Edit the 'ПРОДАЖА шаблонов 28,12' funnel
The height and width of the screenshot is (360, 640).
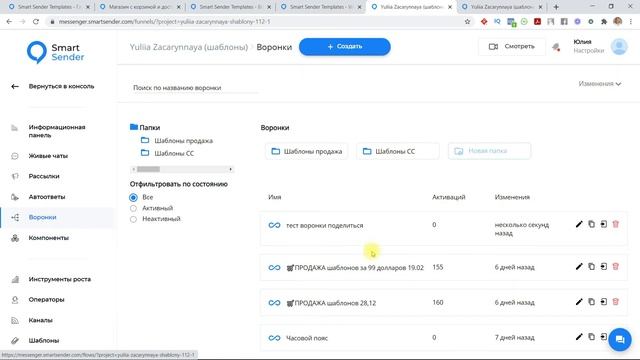tap(579, 302)
